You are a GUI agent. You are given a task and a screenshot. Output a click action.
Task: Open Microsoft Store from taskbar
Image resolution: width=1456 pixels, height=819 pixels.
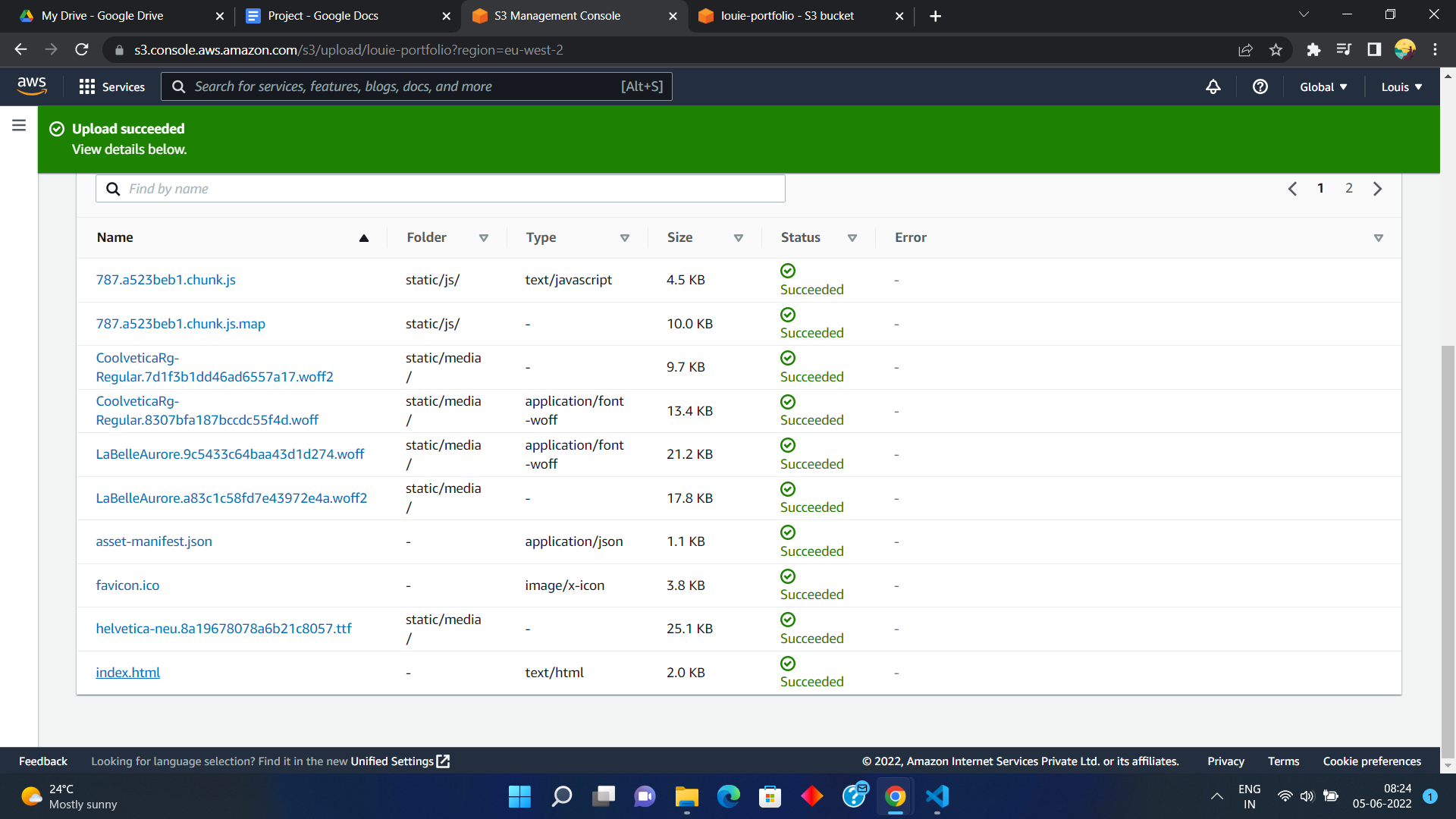point(770,796)
